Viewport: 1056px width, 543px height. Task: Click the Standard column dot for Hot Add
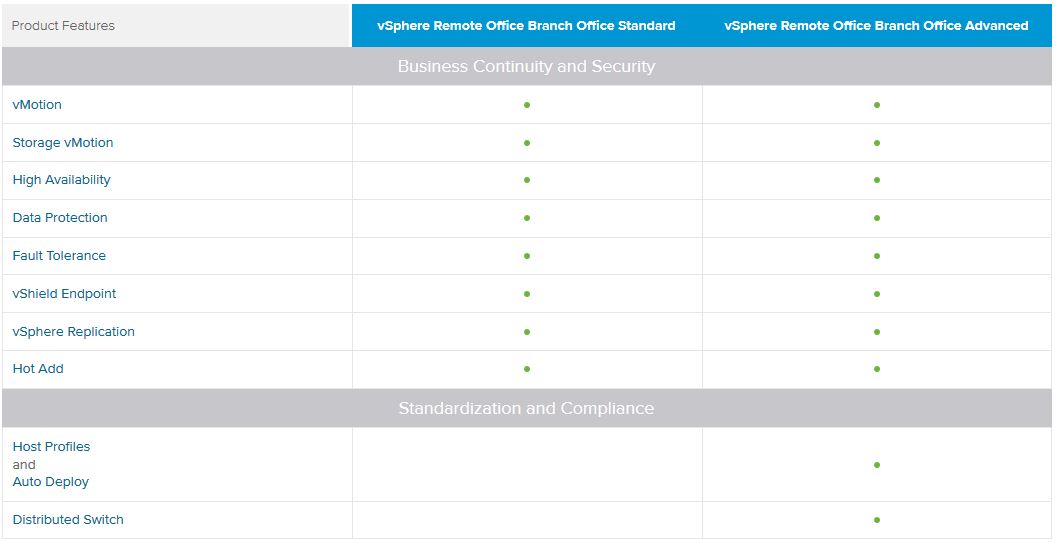point(527,369)
